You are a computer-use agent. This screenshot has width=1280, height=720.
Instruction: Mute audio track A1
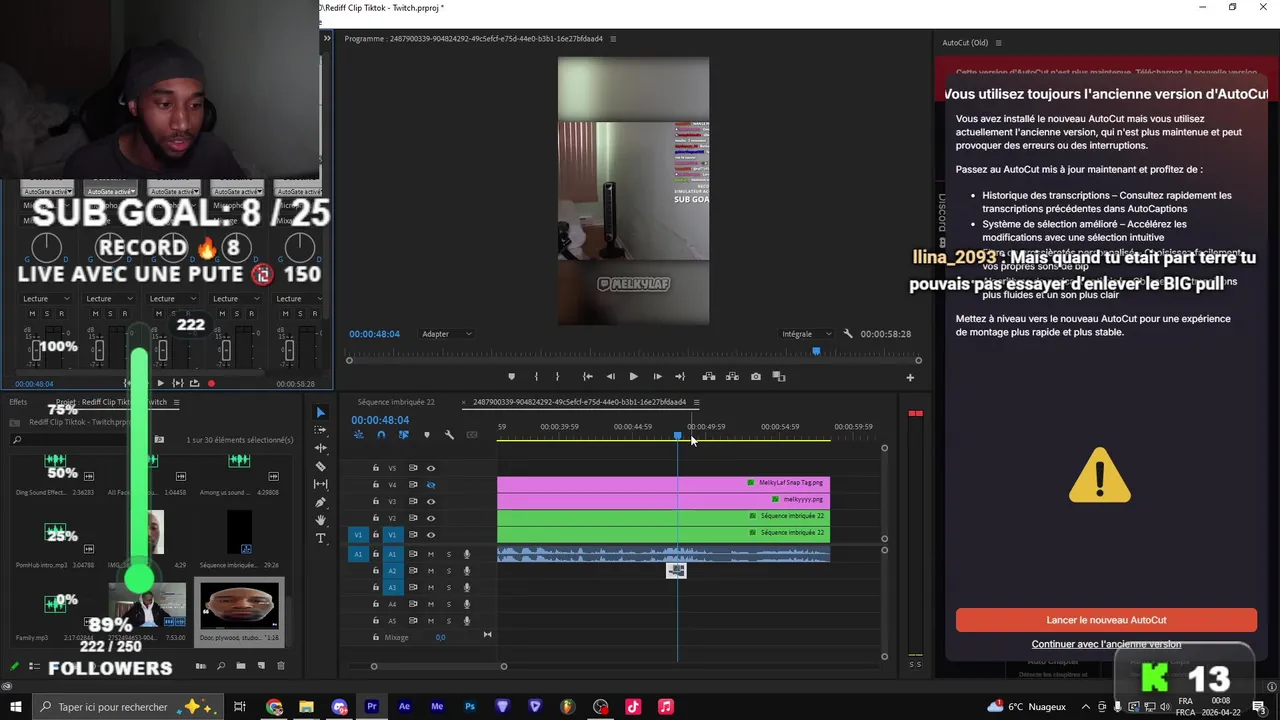(x=431, y=554)
